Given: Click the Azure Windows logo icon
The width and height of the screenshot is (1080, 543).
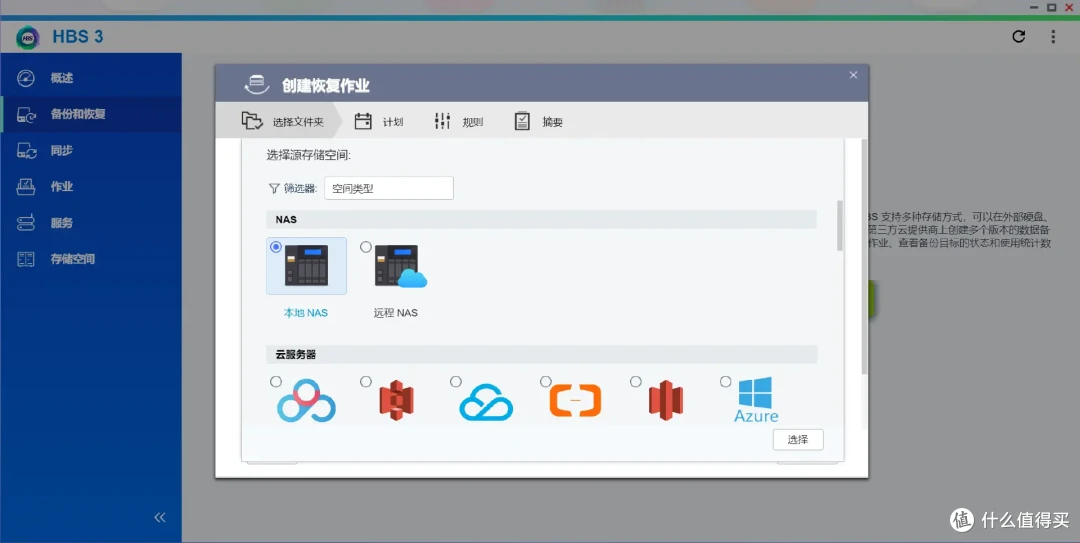Looking at the screenshot, I should pyautogui.click(x=756, y=400).
